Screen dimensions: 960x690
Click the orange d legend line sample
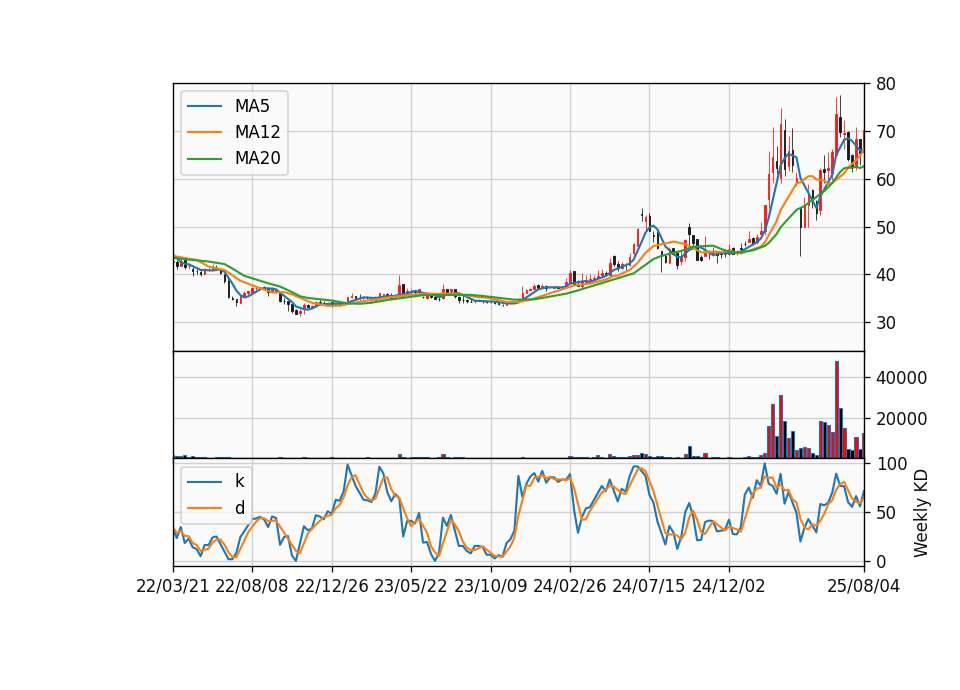(204, 508)
